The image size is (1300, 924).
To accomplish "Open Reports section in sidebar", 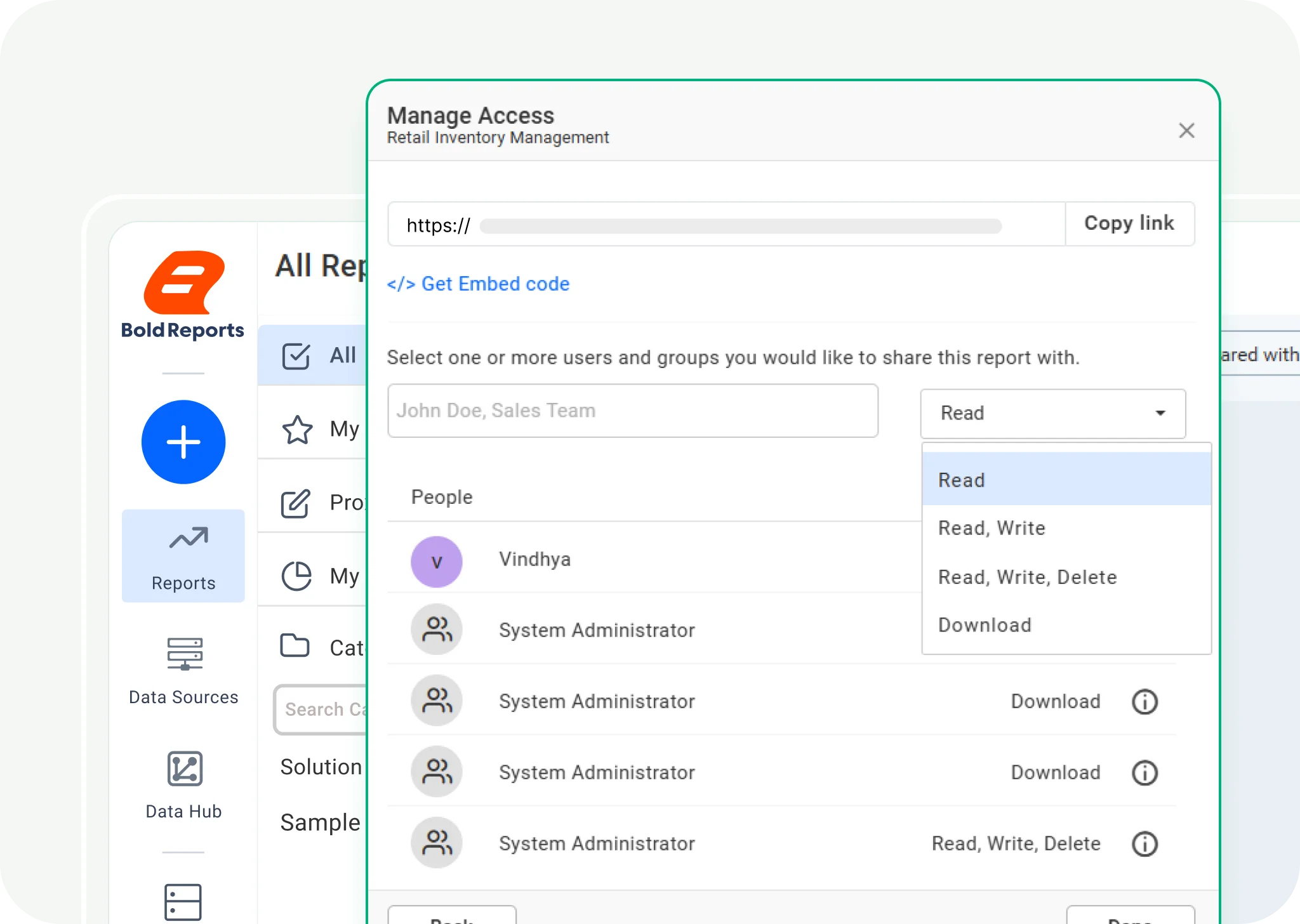I will [x=183, y=556].
